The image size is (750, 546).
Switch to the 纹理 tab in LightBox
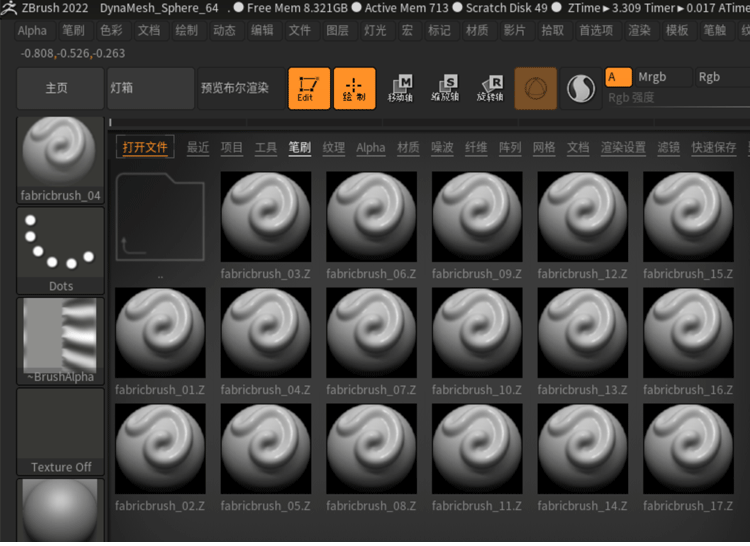tap(334, 148)
